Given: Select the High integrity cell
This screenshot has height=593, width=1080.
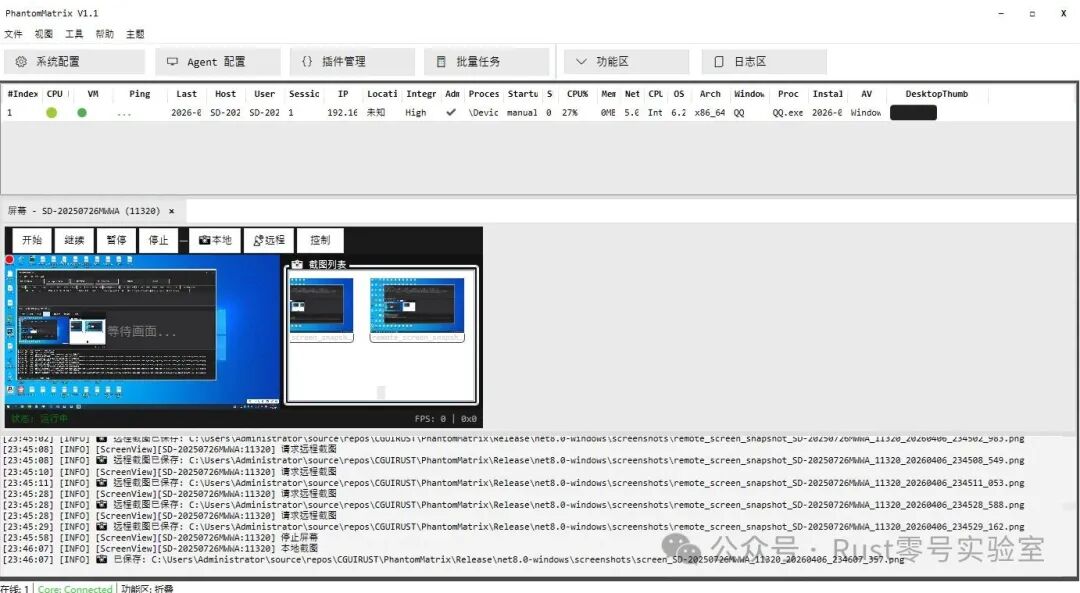Looking at the screenshot, I should pyautogui.click(x=415, y=113).
